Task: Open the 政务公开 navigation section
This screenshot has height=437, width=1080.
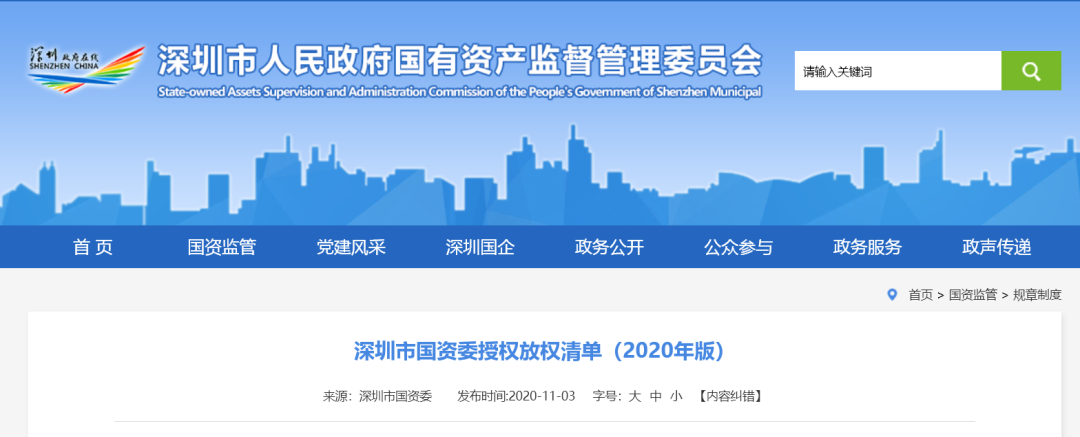Action: point(609,247)
